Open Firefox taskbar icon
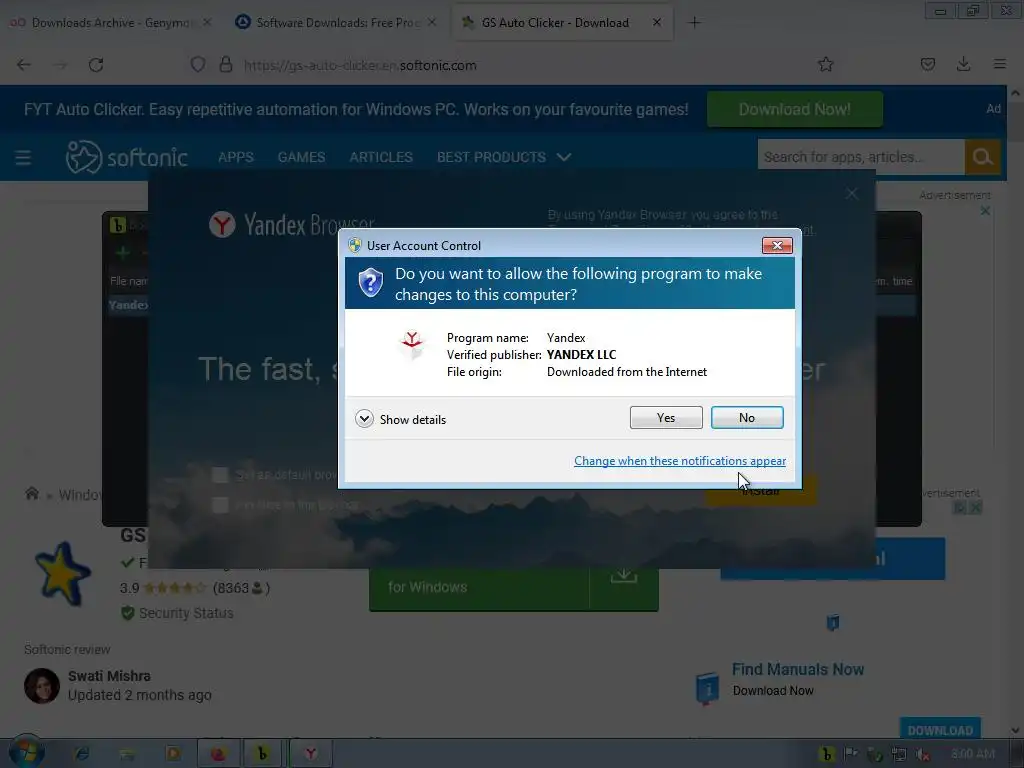 217,754
